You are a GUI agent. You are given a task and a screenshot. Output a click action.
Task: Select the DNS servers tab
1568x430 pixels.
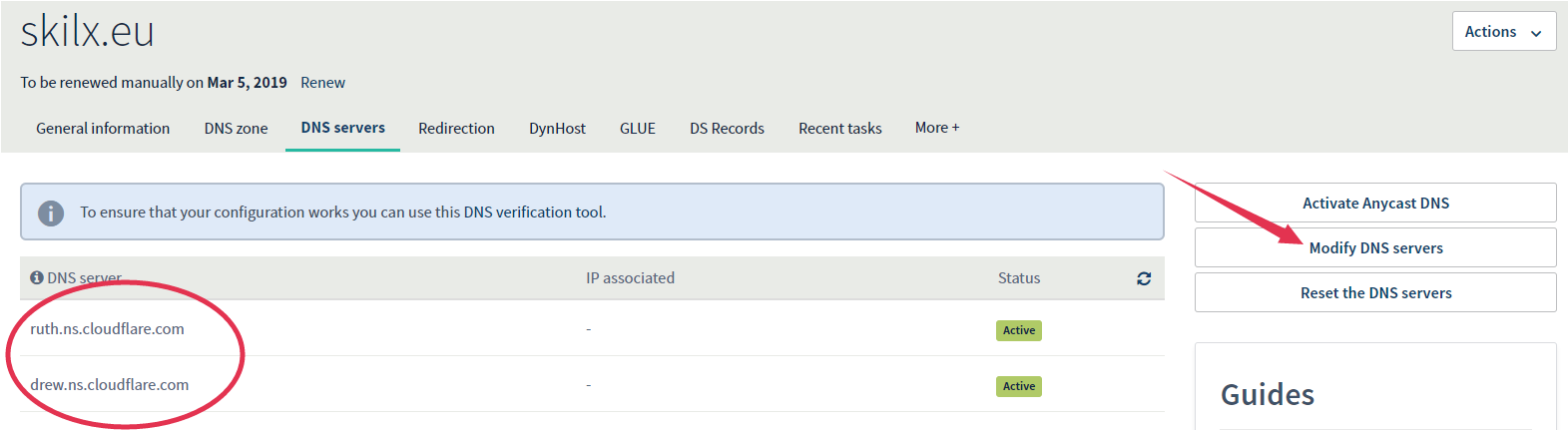coord(342,128)
